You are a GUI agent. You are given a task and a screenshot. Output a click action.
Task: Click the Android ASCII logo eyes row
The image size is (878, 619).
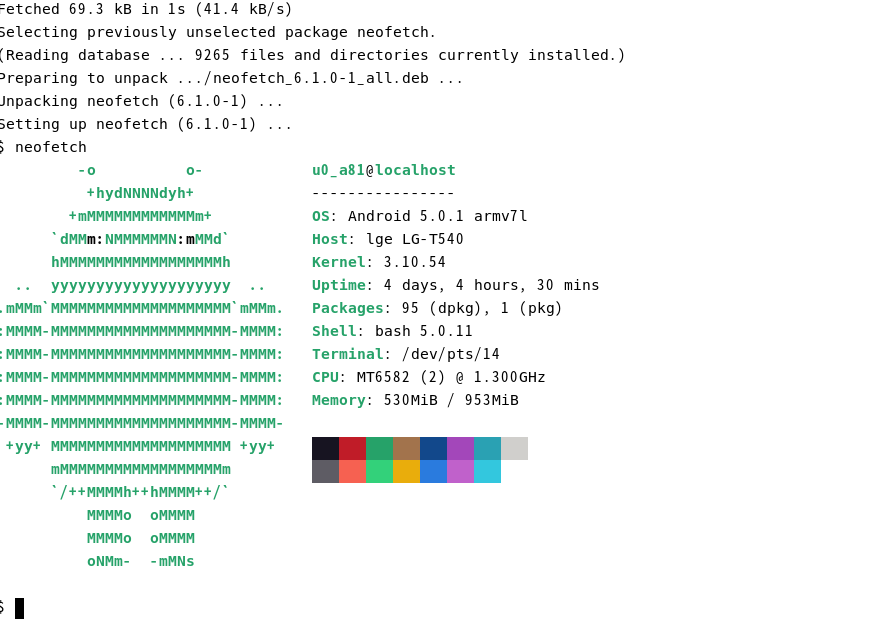(x=140, y=239)
